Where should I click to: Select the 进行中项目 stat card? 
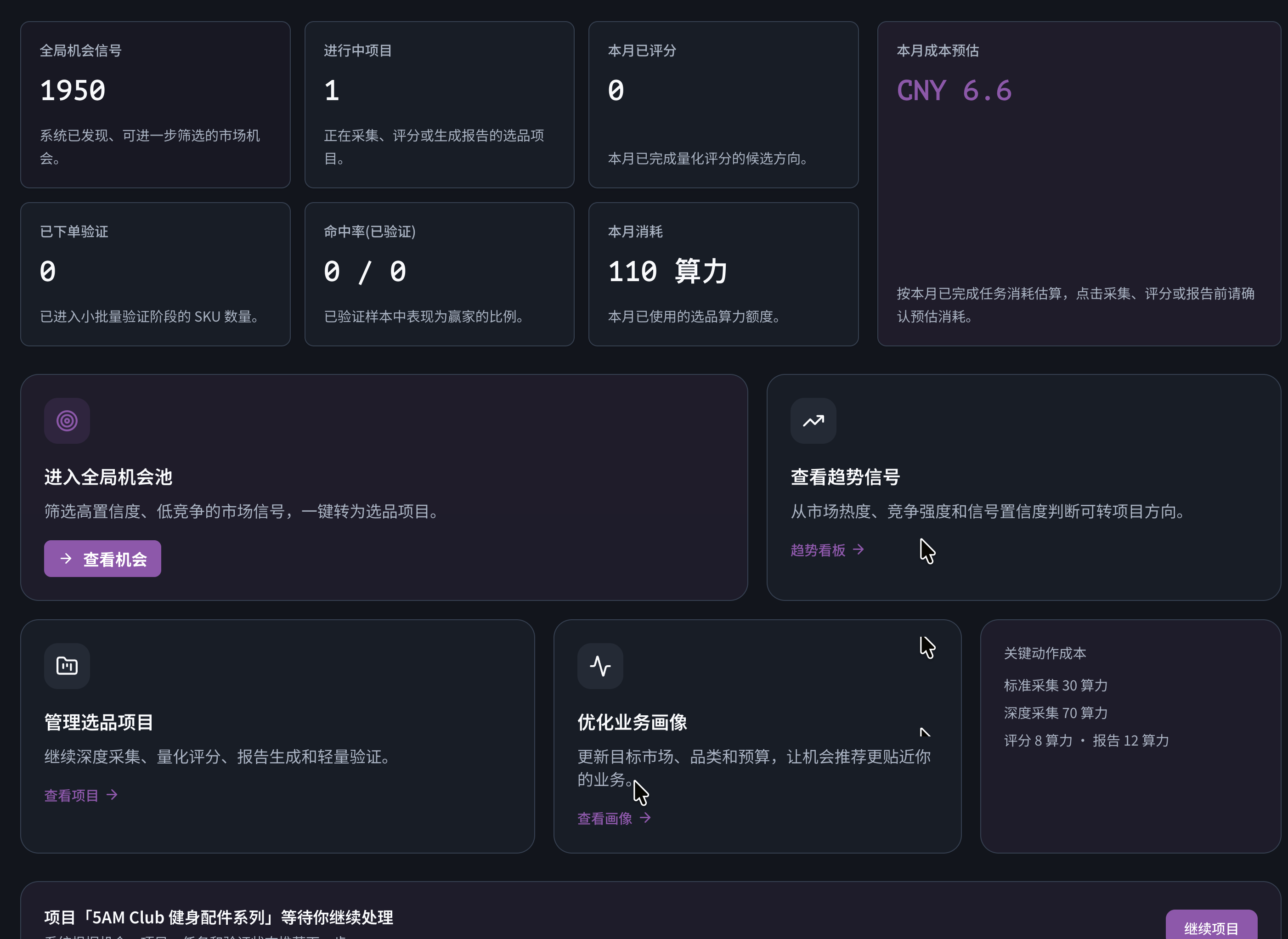(x=440, y=105)
